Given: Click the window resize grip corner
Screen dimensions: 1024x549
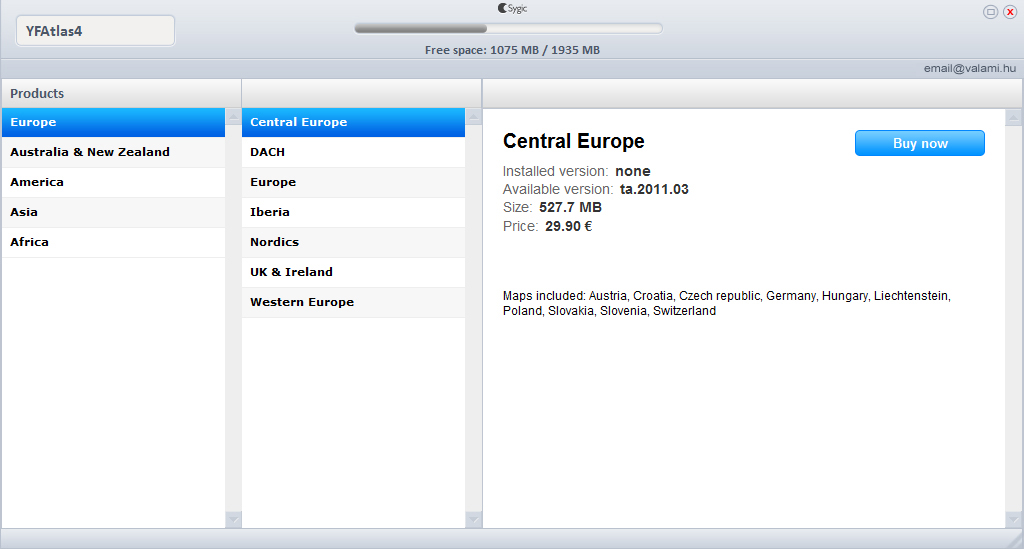Looking at the screenshot, I should click(x=1016, y=539).
